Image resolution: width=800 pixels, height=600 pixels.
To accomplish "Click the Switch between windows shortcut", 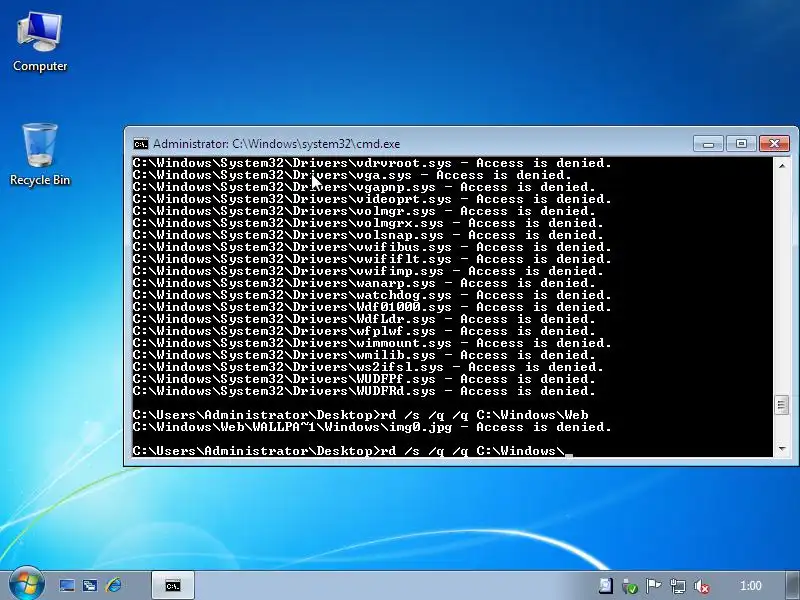I will tap(90, 585).
